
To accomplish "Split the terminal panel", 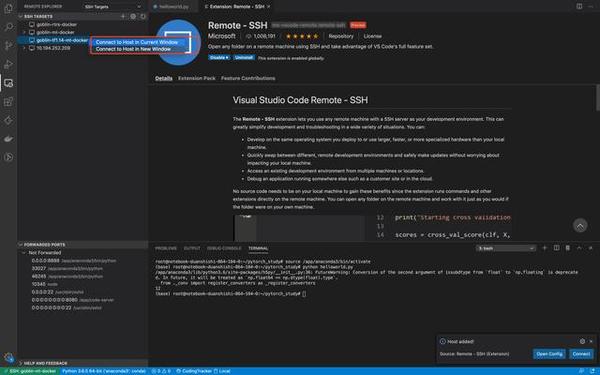I will click(x=556, y=248).
